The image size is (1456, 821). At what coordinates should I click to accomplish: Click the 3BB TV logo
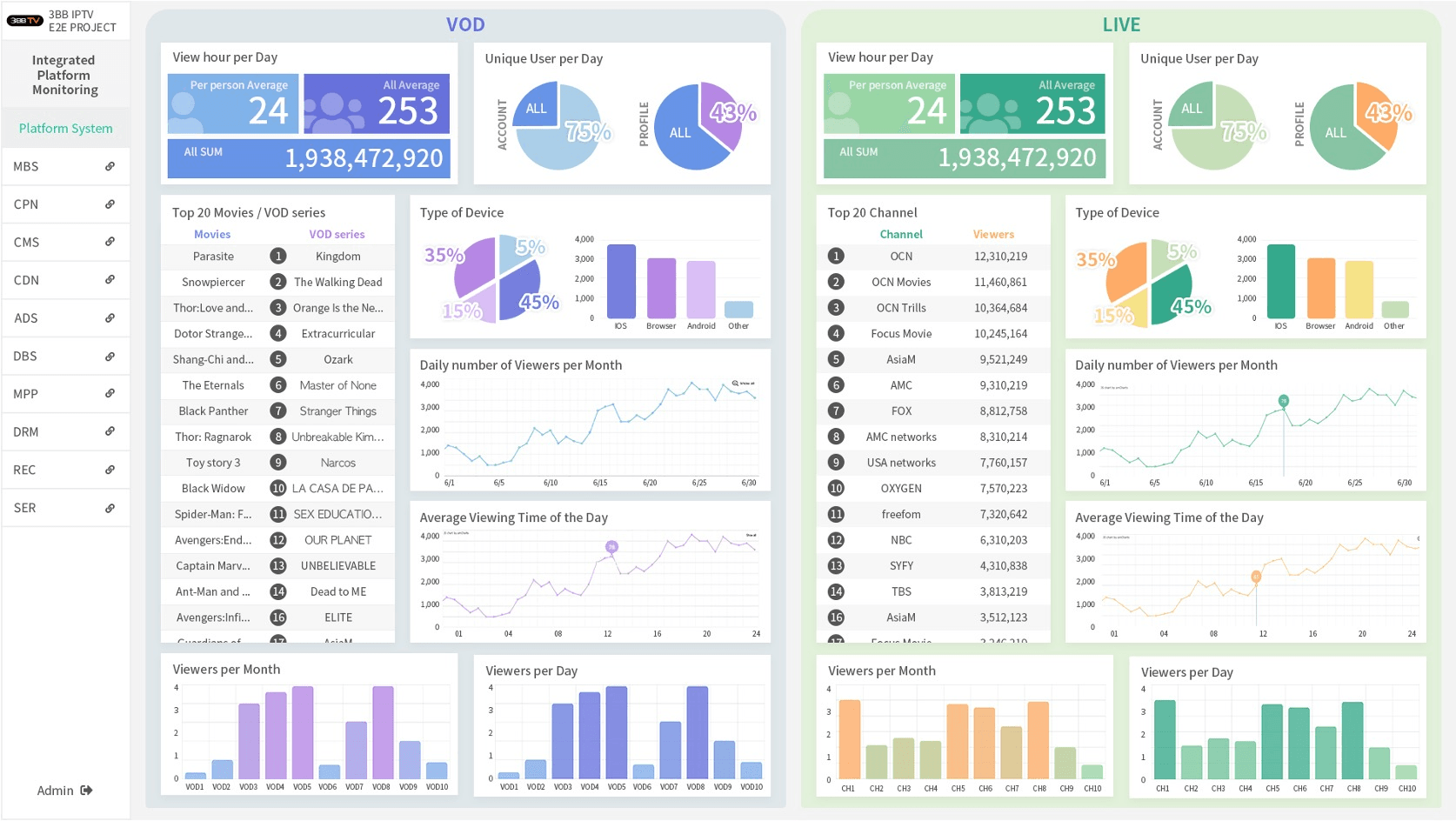pos(24,21)
